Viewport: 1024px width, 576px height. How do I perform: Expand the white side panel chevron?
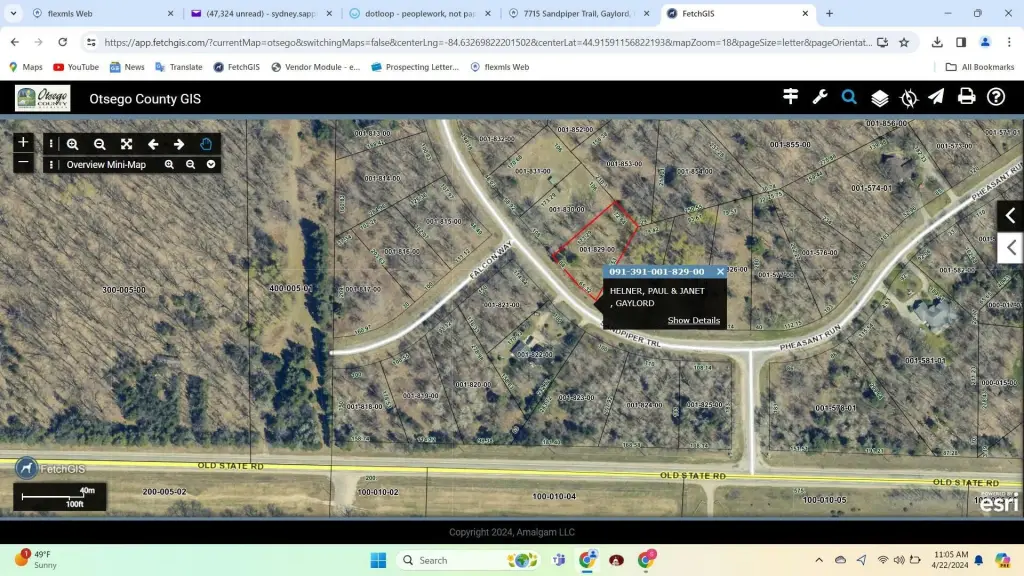click(x=1012, y=247)
